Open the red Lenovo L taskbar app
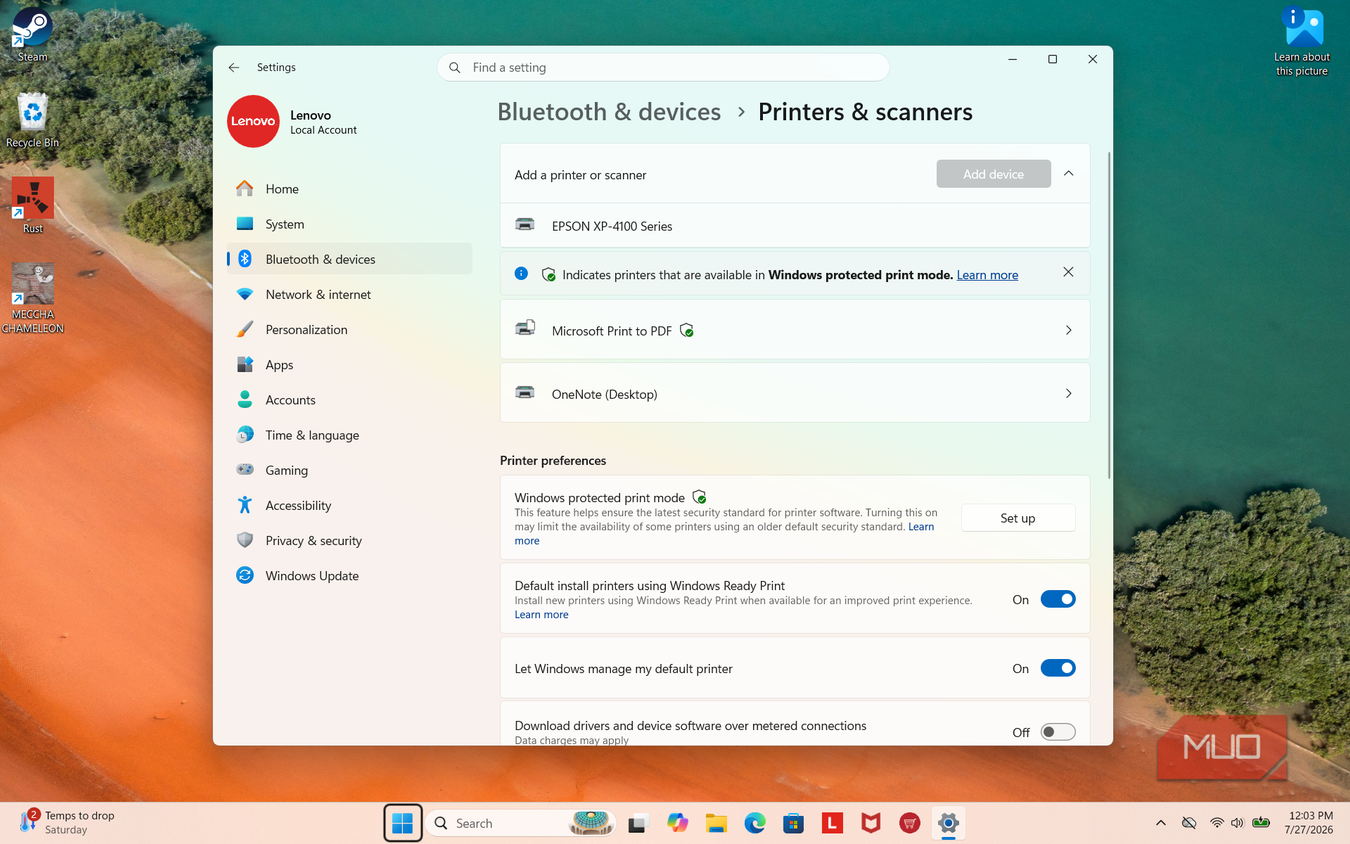 (x=832, y=823)
